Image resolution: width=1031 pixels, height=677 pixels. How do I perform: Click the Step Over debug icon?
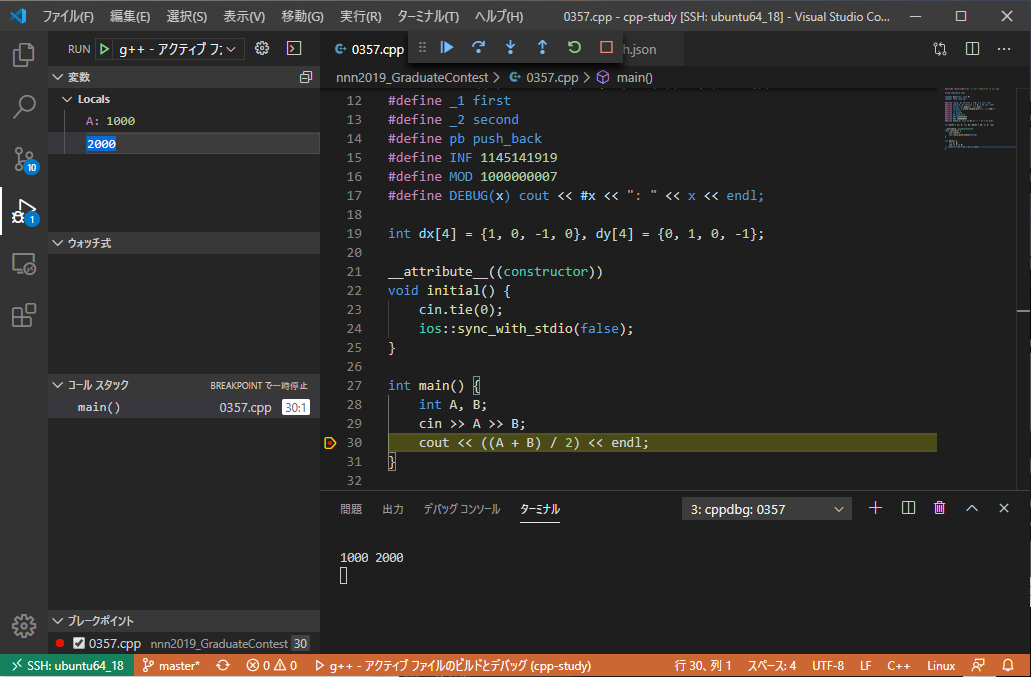click(479, 47)
